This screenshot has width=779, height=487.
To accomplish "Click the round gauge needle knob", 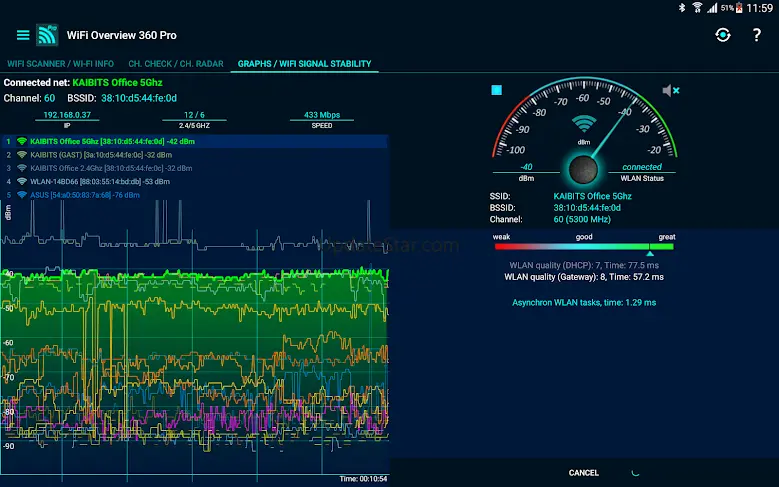I will pyautogui.click(x=583, y=166).
